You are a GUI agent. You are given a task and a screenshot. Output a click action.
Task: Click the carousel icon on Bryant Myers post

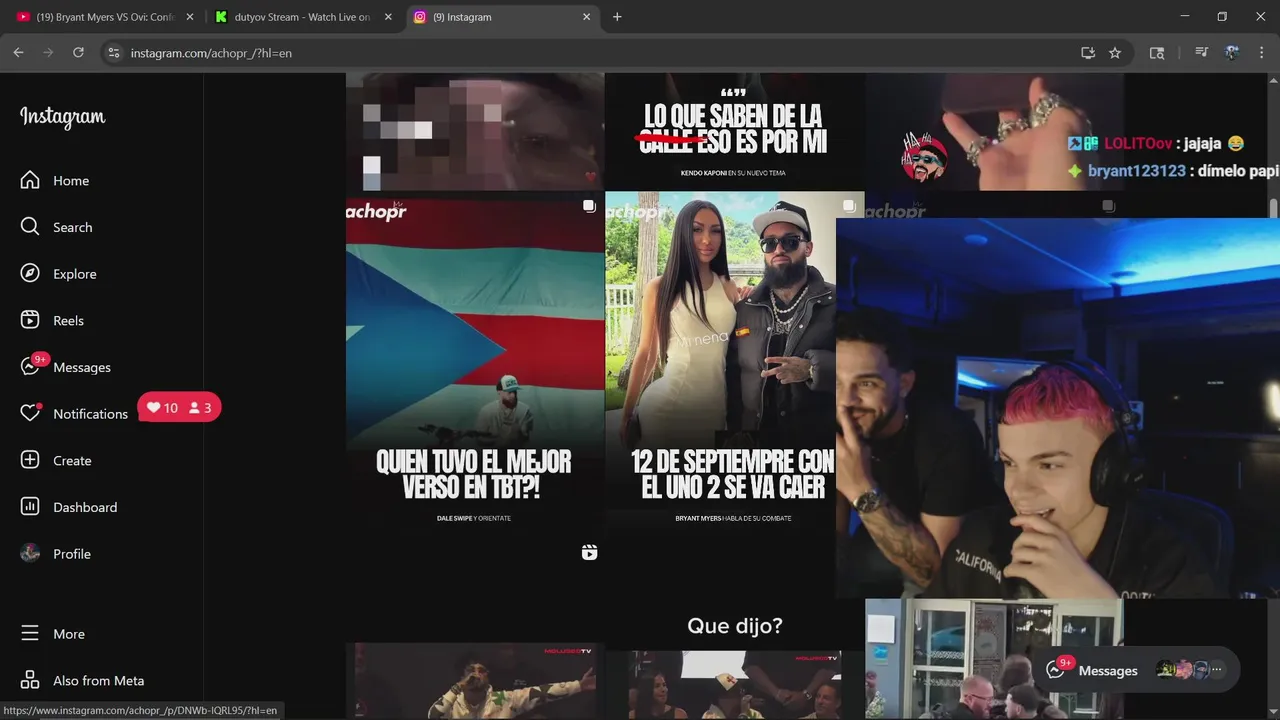click(849, 206)
